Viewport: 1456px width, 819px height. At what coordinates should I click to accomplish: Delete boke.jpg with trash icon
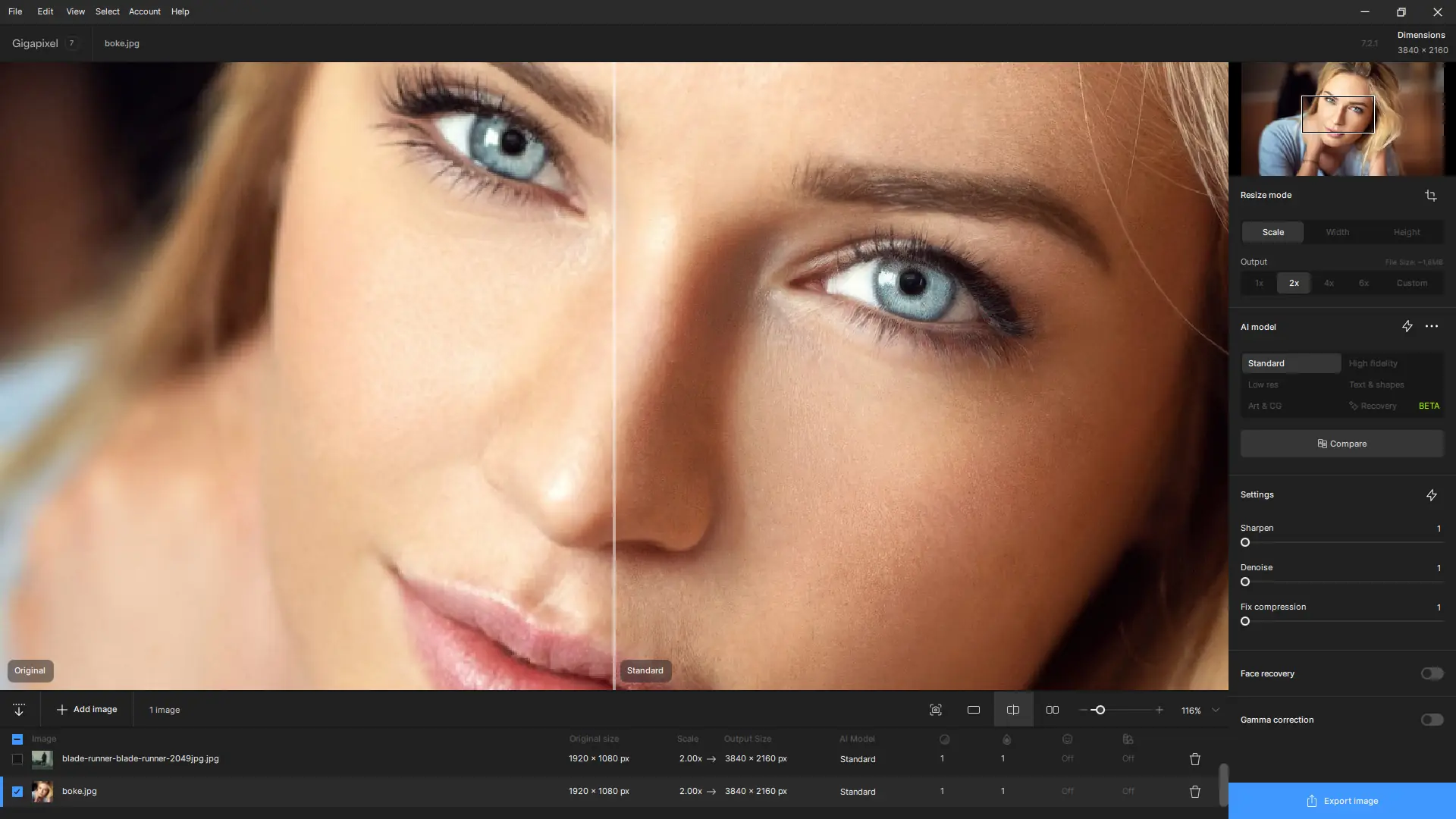coord(1194,792)
